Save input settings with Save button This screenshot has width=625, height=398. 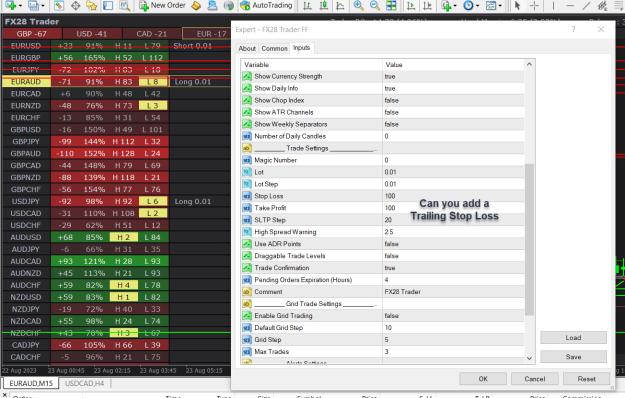tap(573, 357)
